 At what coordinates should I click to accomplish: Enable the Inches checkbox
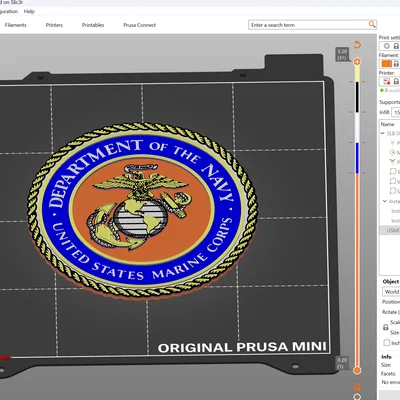coord(387,342)
